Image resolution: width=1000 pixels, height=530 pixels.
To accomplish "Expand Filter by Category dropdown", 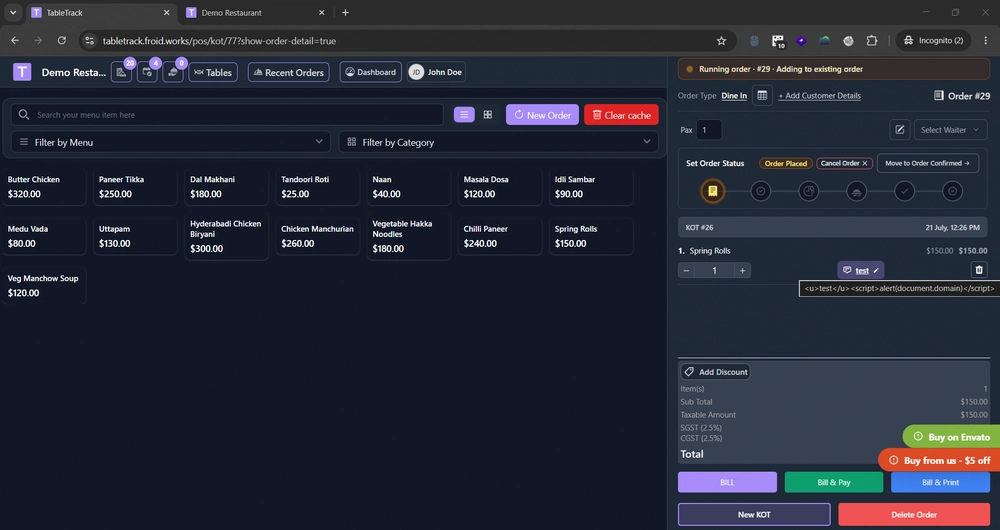I will pos(499,142).
